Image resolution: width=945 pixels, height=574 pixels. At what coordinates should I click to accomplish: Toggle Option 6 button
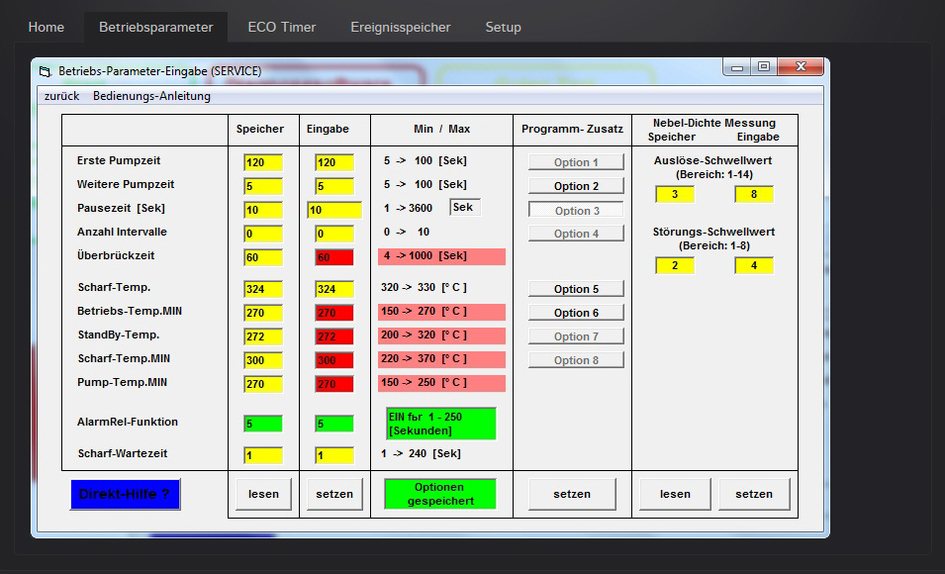[576, 312]
